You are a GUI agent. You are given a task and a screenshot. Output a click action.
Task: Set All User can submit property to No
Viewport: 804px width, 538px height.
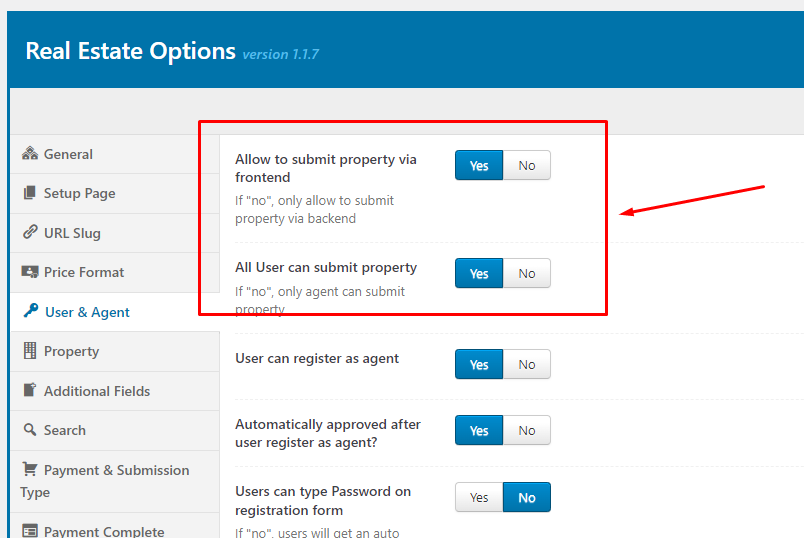527,274
